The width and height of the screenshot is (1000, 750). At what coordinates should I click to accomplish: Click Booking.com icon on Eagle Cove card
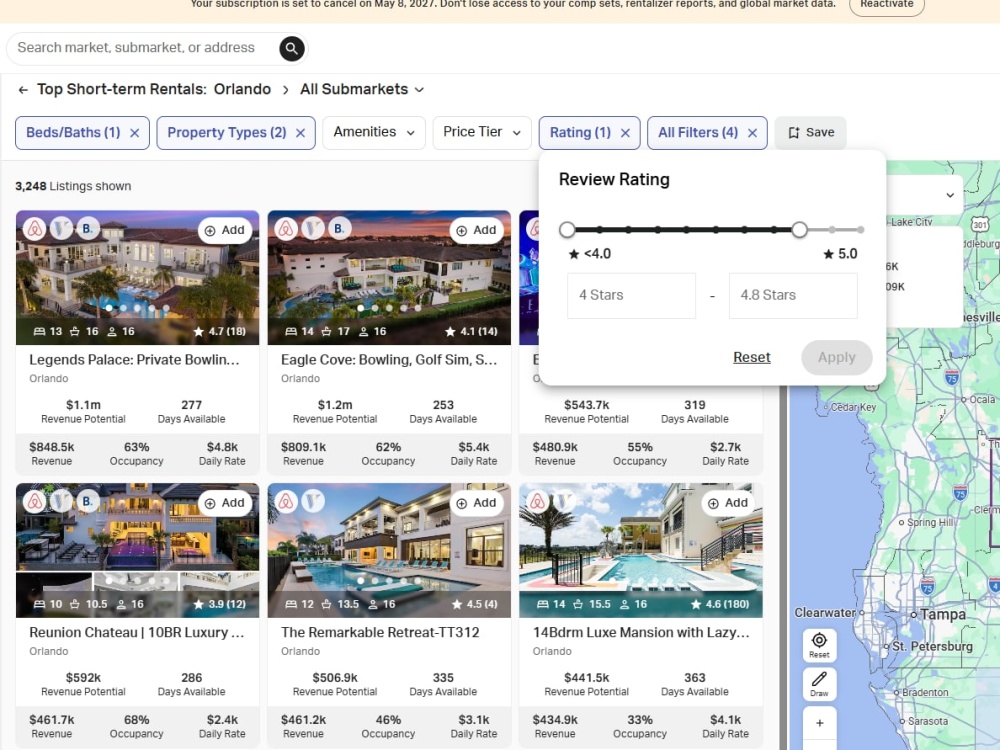pyautogui.click(x=339, y=228)
